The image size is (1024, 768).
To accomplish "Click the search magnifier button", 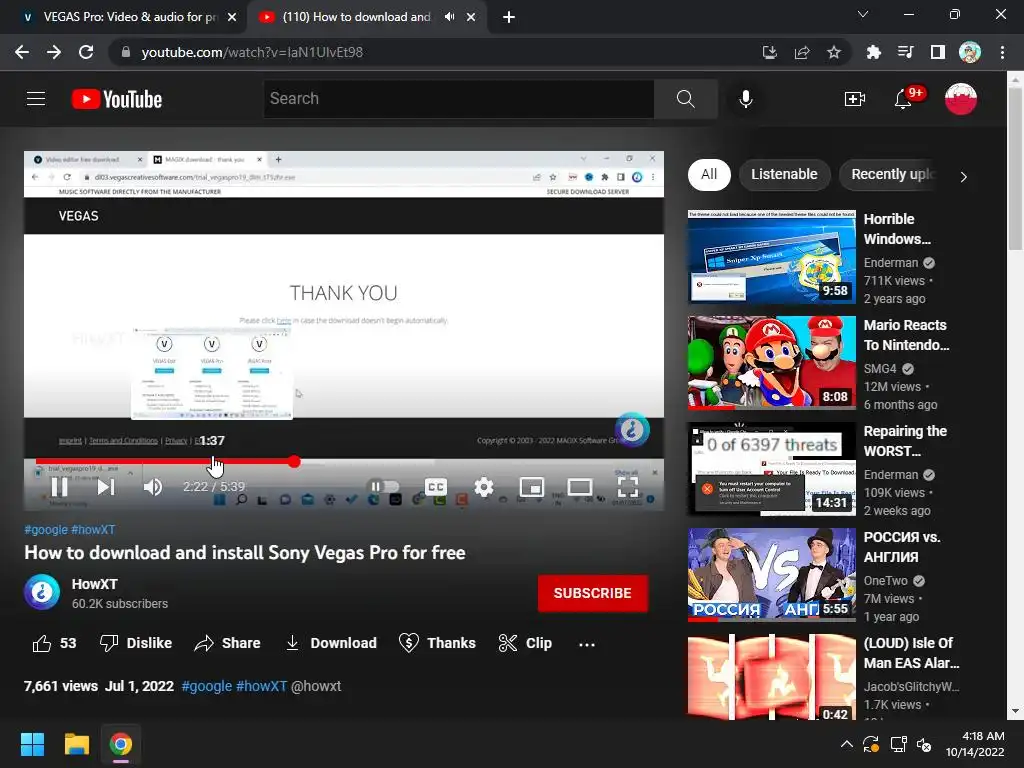I will 685,99.
